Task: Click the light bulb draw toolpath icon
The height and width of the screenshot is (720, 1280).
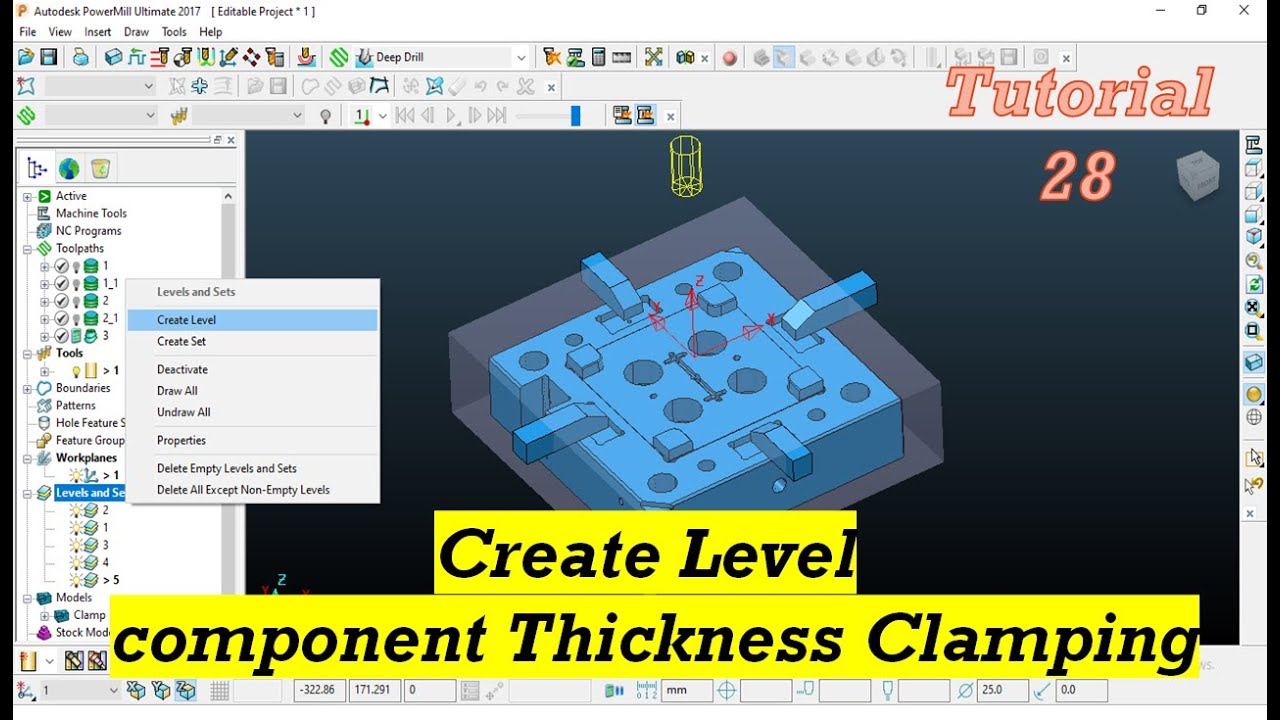Action: pyautogui.click(x=325, y=116)
